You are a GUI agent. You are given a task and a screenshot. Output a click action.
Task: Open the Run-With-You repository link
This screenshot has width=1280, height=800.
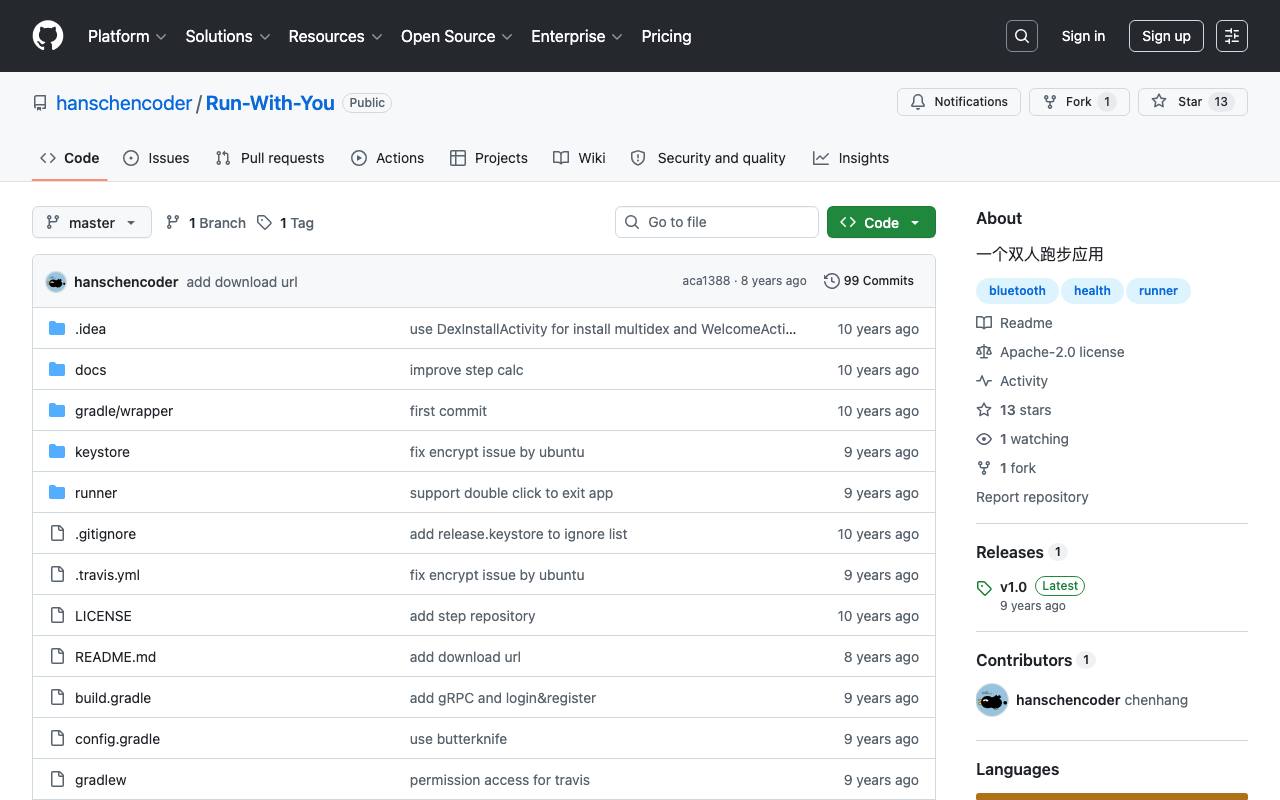click(270, 103)
